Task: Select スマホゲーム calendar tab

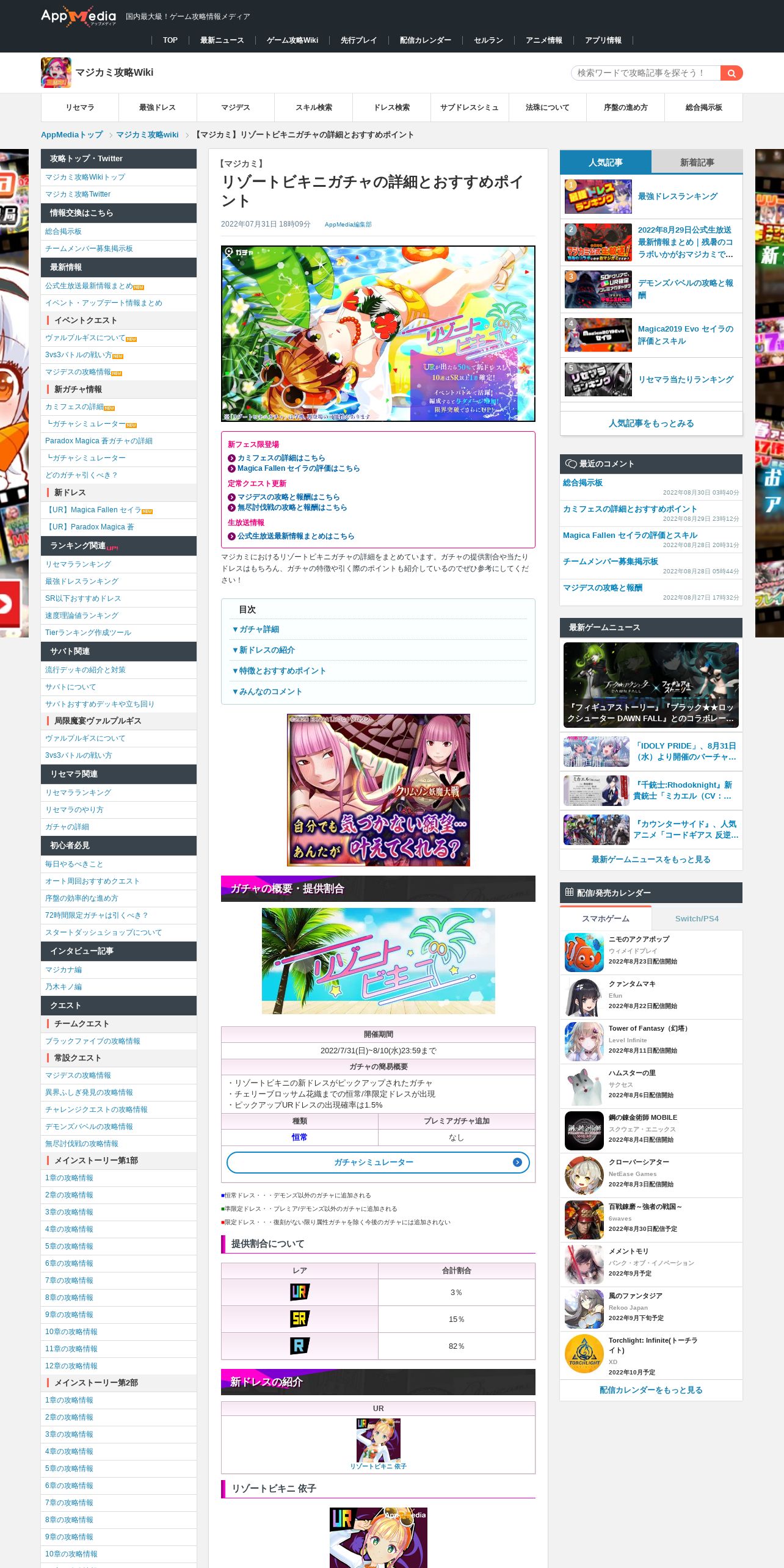Action: (x=606, y=918)
